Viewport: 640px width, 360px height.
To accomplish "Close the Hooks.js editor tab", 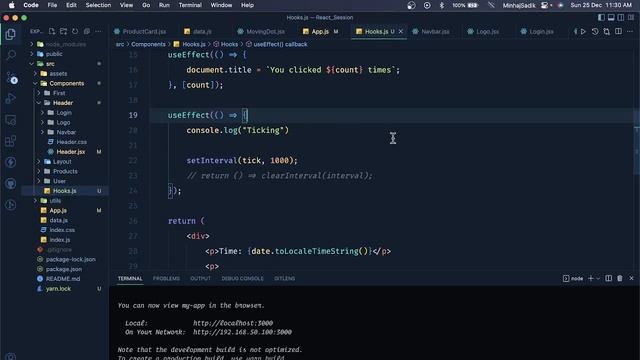I will coord(401,31).
